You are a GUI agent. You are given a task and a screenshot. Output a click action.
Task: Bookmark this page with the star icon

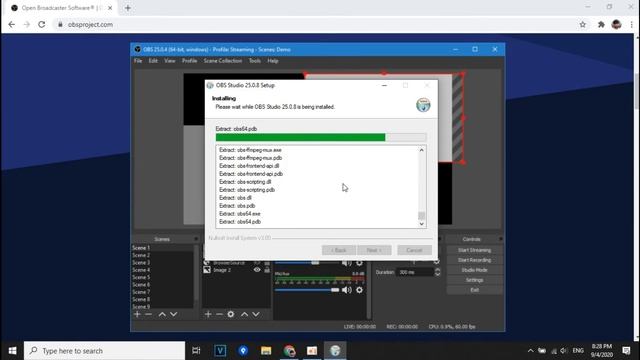(582, 24)
